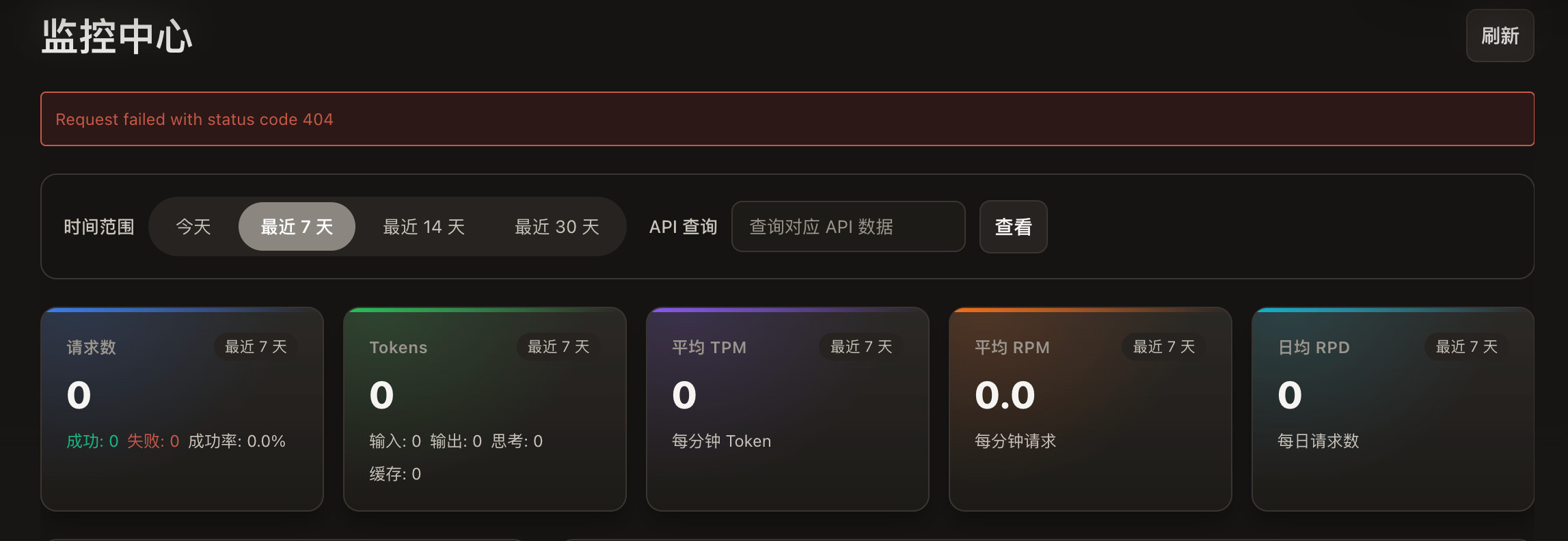Switch time range to 最近 14 天
Image resolution: width=1568 pixels, height=541 pixels.
424,227
